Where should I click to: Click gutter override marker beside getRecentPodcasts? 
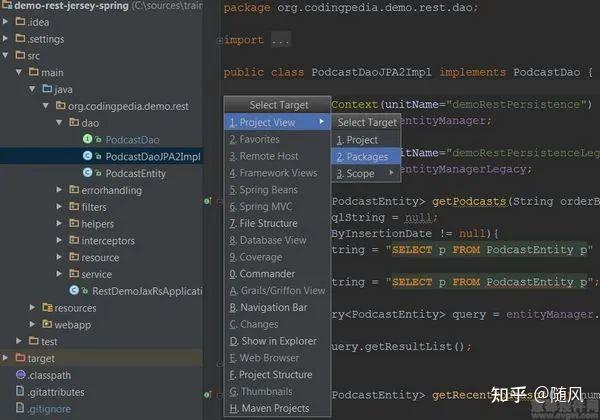pyautogui.click(x=207, y=394)
